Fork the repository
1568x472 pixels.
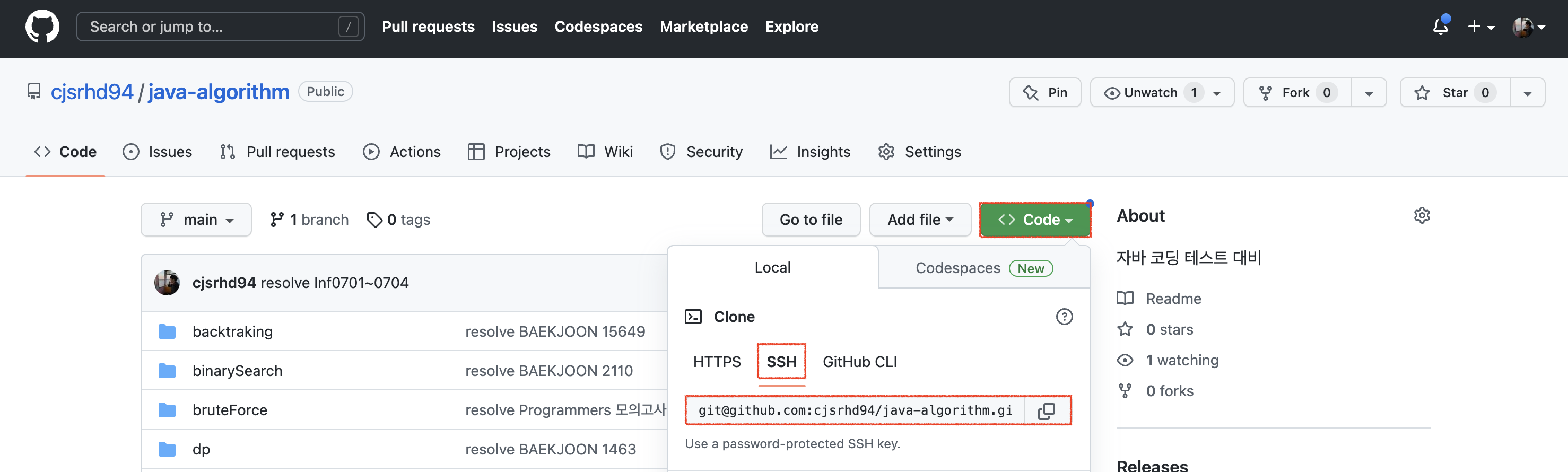coord(1297,92)
